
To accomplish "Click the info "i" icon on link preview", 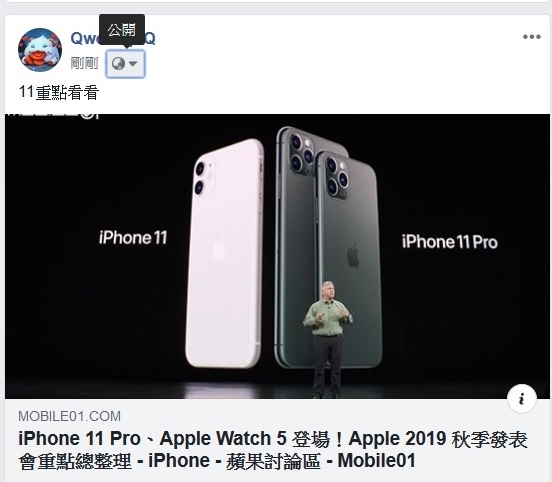I will (522, 399).
